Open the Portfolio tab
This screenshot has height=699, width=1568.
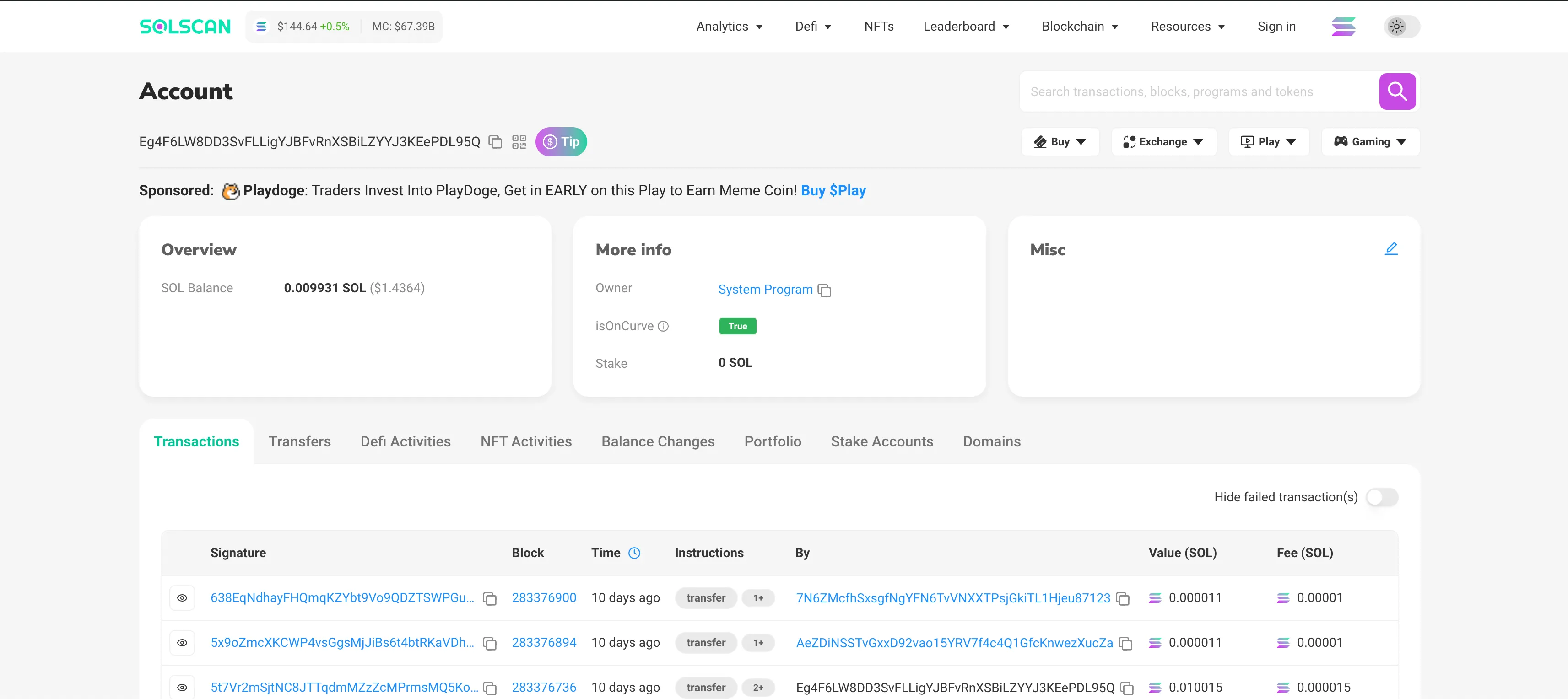[773, 441]
